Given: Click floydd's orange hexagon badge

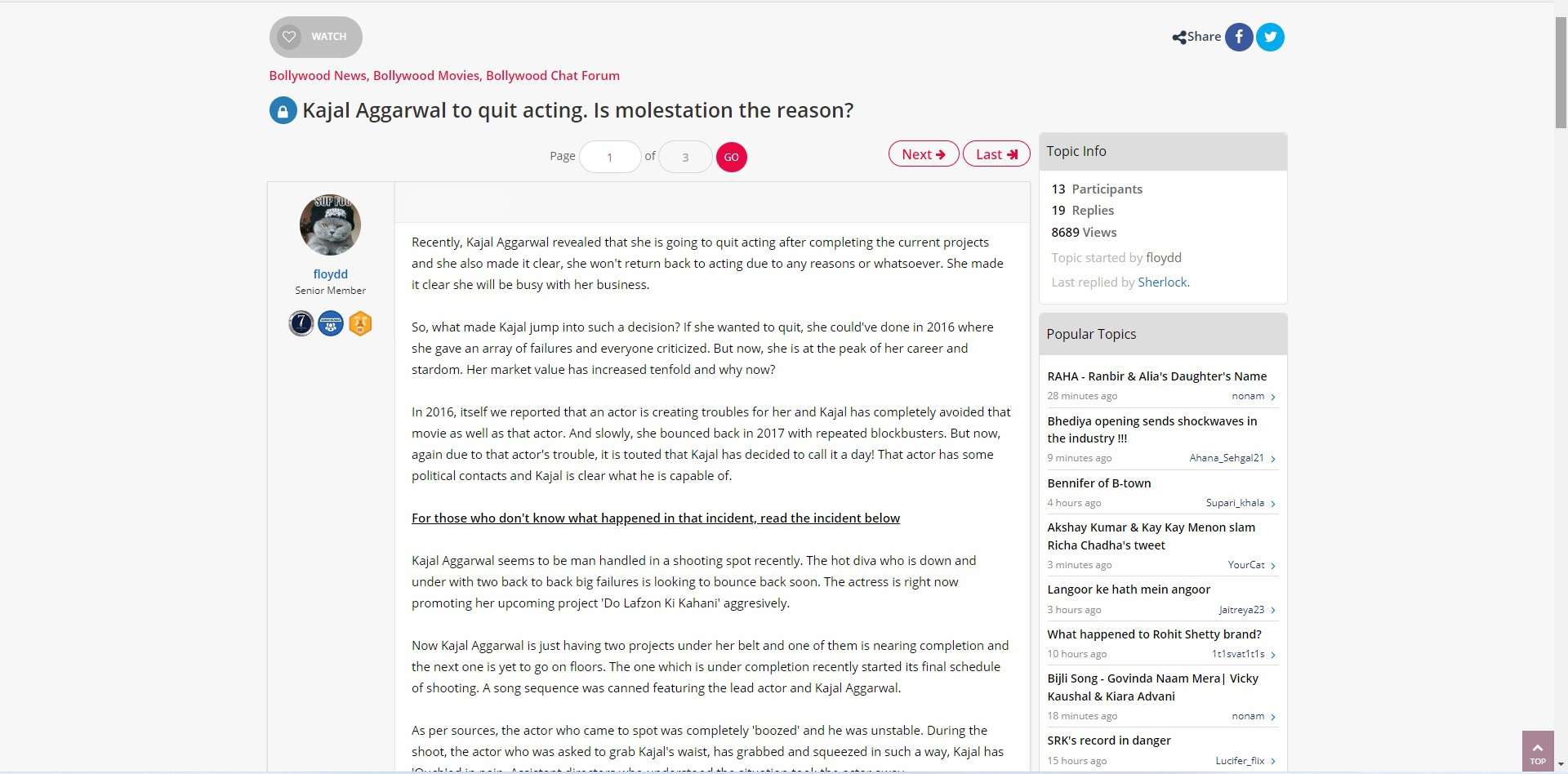Looking at the screenshot, I should click(x=360, y=324).
